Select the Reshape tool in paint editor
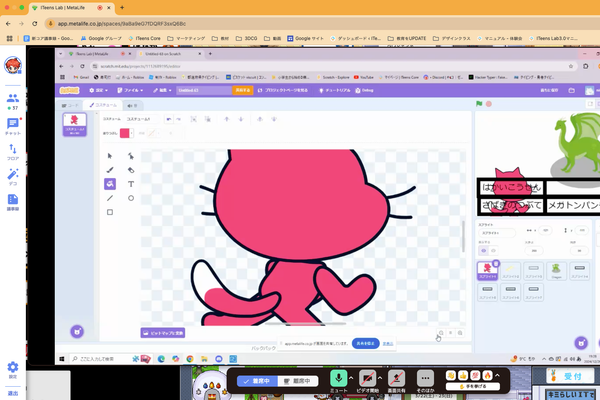600x400 pixels. click(131, 156)
